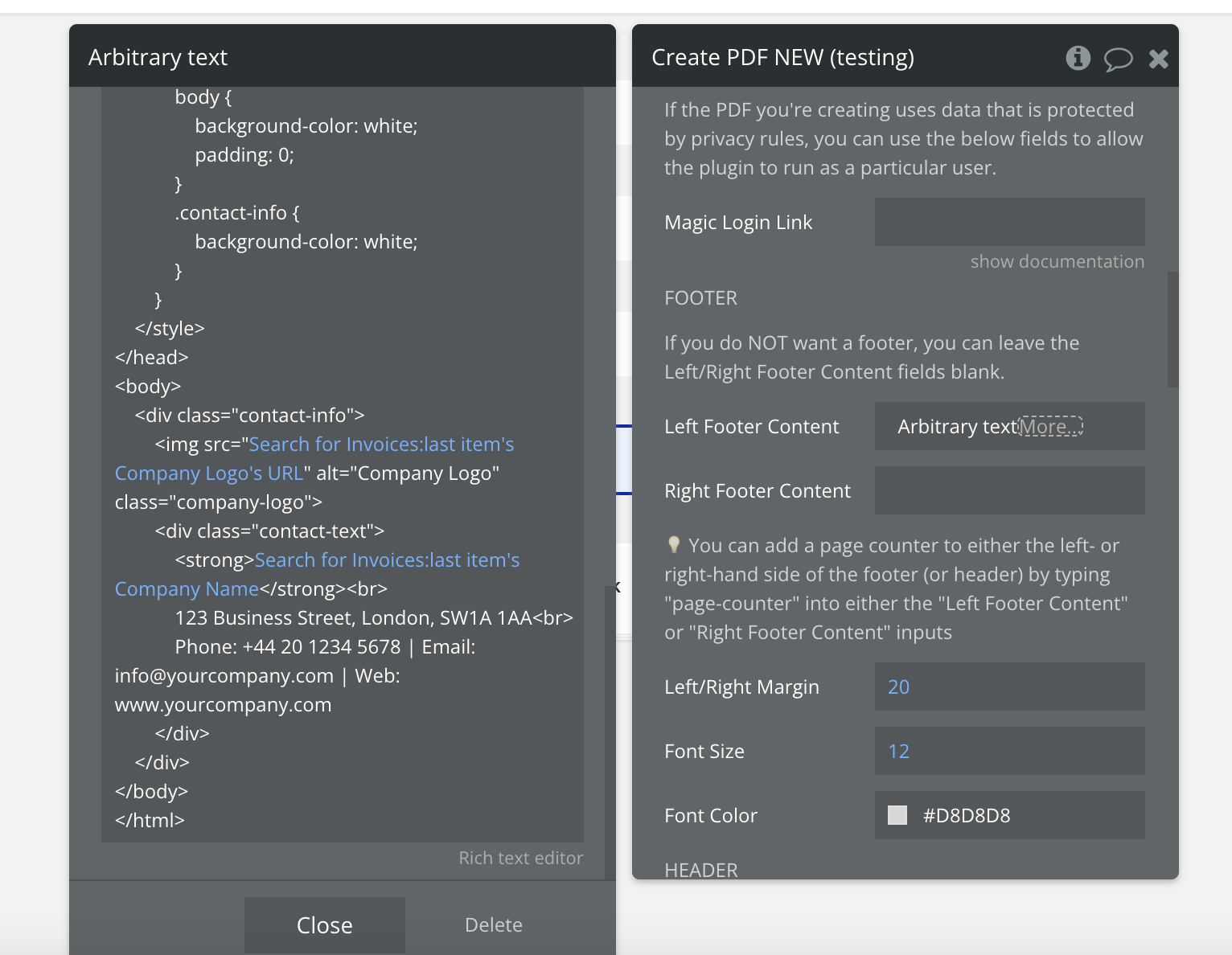Click the Left/Right Margin label
Screen dimensions: 1232x955
click(741, 687)
